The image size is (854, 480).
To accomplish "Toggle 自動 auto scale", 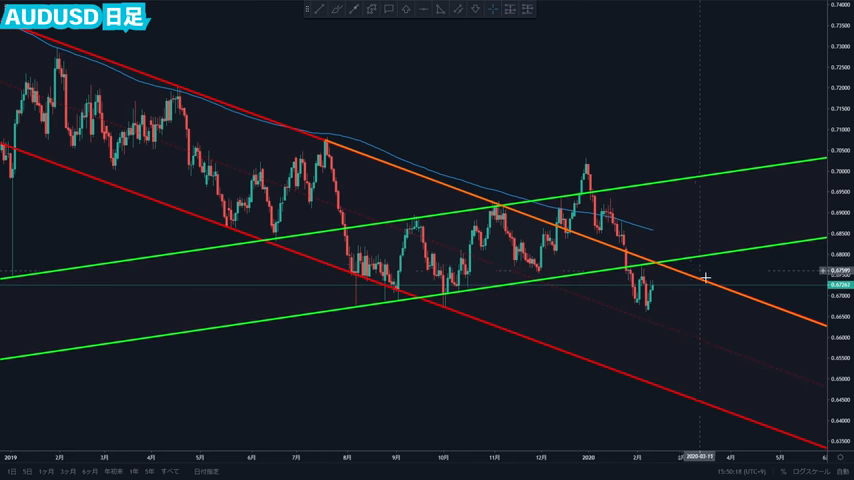I will tap(842, 471).
